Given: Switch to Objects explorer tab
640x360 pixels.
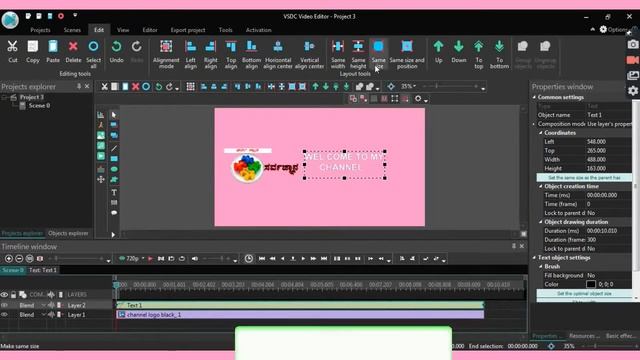Looking at the screenshot, I should [68, 233].
